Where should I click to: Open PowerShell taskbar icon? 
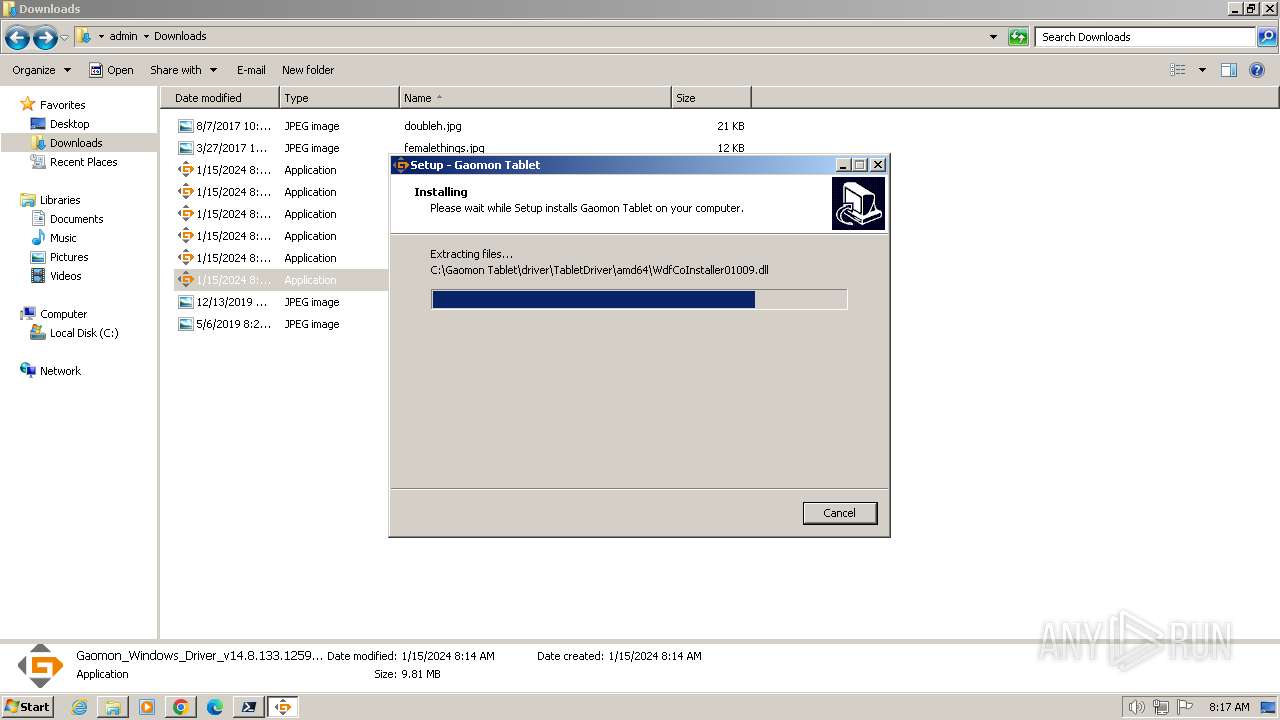point(248,707)
